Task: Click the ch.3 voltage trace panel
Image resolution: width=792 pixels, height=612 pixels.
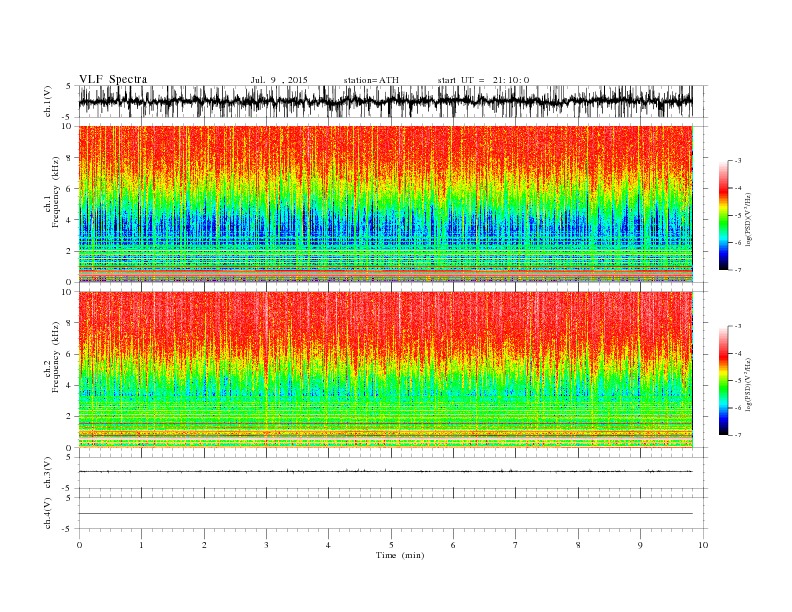Action: 392,473
